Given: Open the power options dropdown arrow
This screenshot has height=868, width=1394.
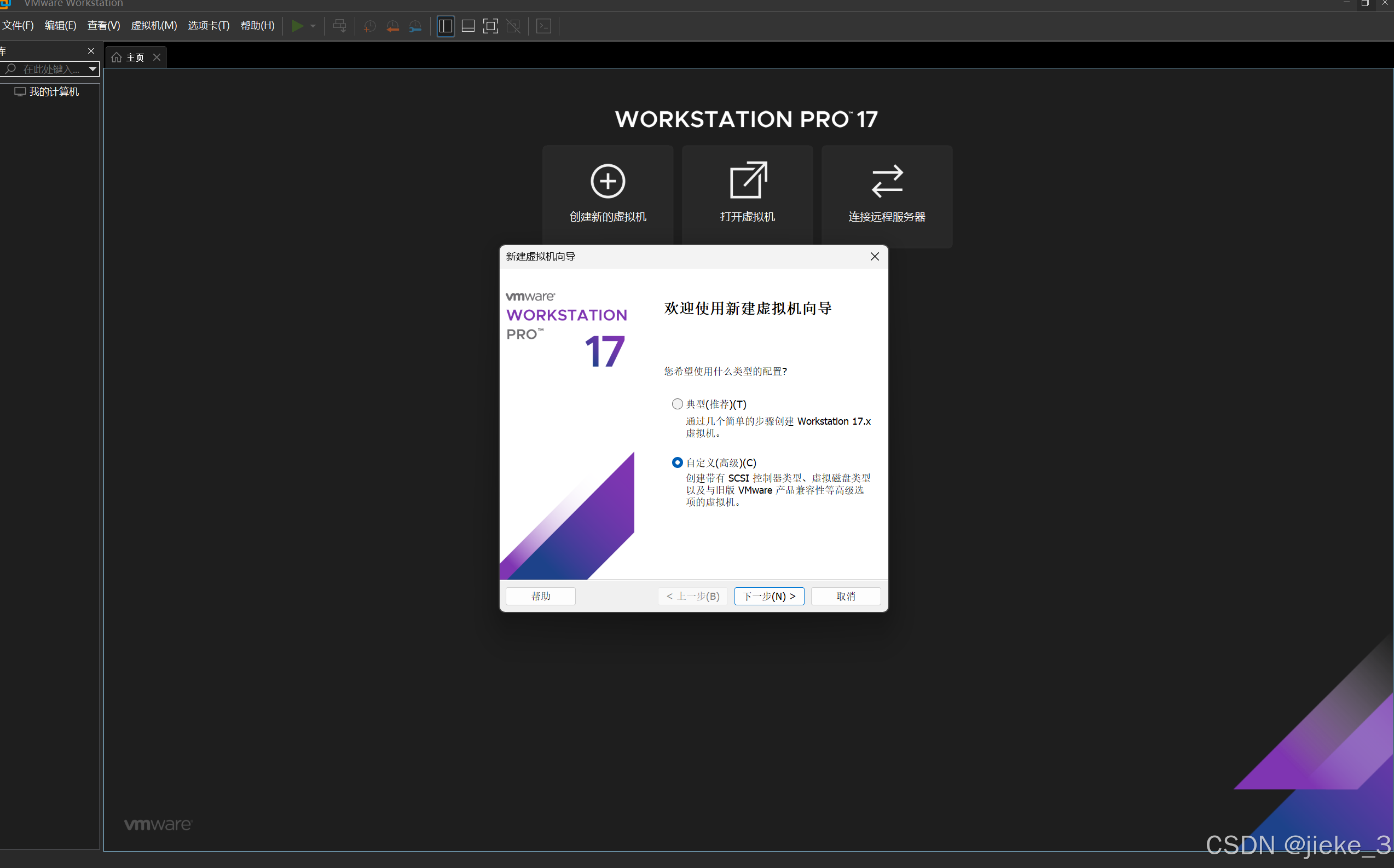Looking at the screenshot, I should [x=313, y=26].
